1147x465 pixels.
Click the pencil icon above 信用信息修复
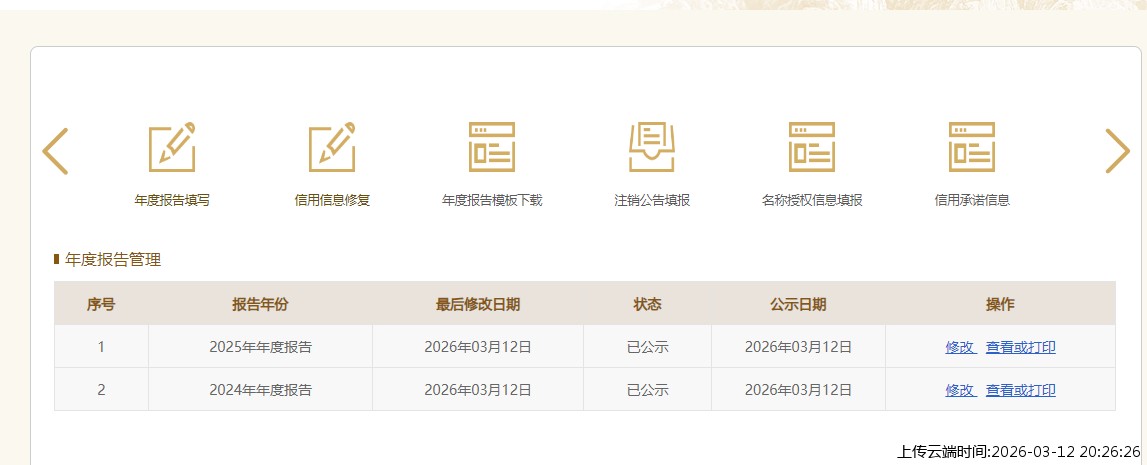(332, 147)
